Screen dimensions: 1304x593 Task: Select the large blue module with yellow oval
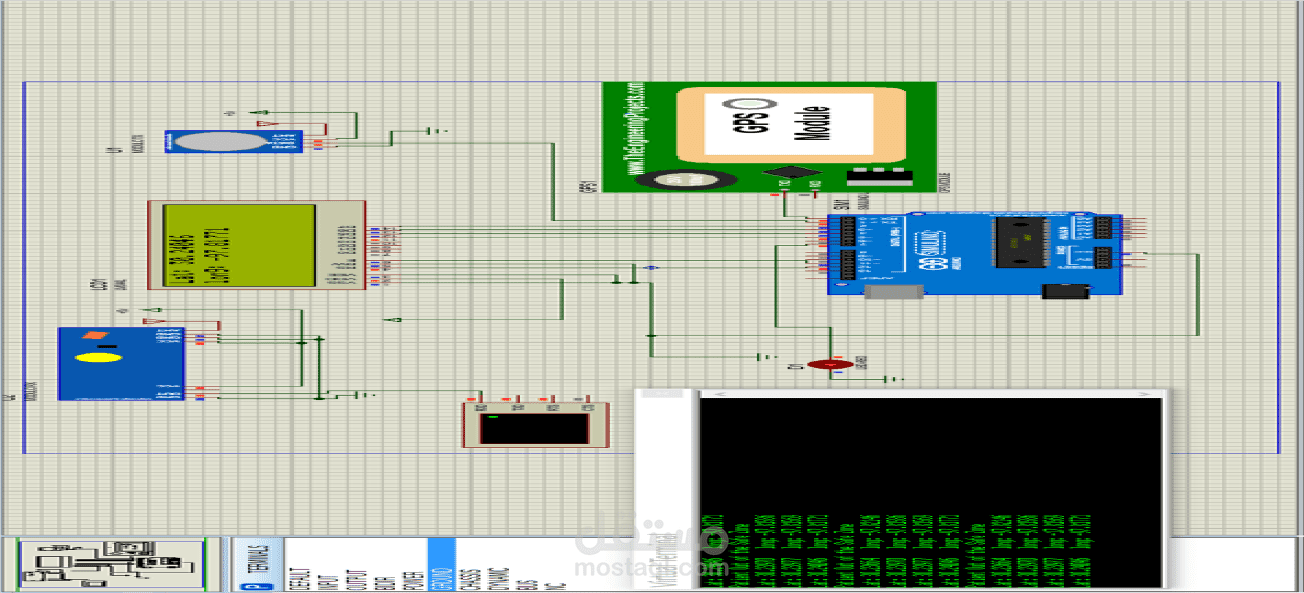pos(121,364)
